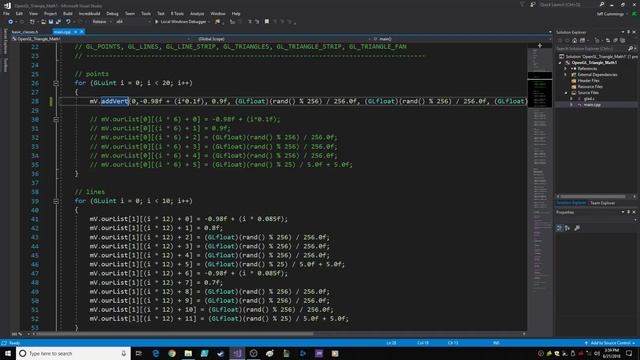Expand the References node
Screen dimensions: 640x360
pos(566,69)
